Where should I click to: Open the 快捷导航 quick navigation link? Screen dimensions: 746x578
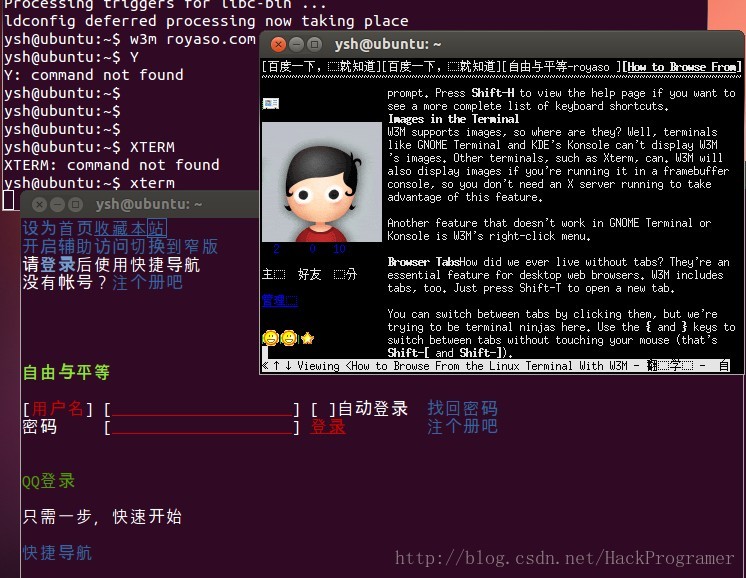pyautogui.click(x=57, y=553)
